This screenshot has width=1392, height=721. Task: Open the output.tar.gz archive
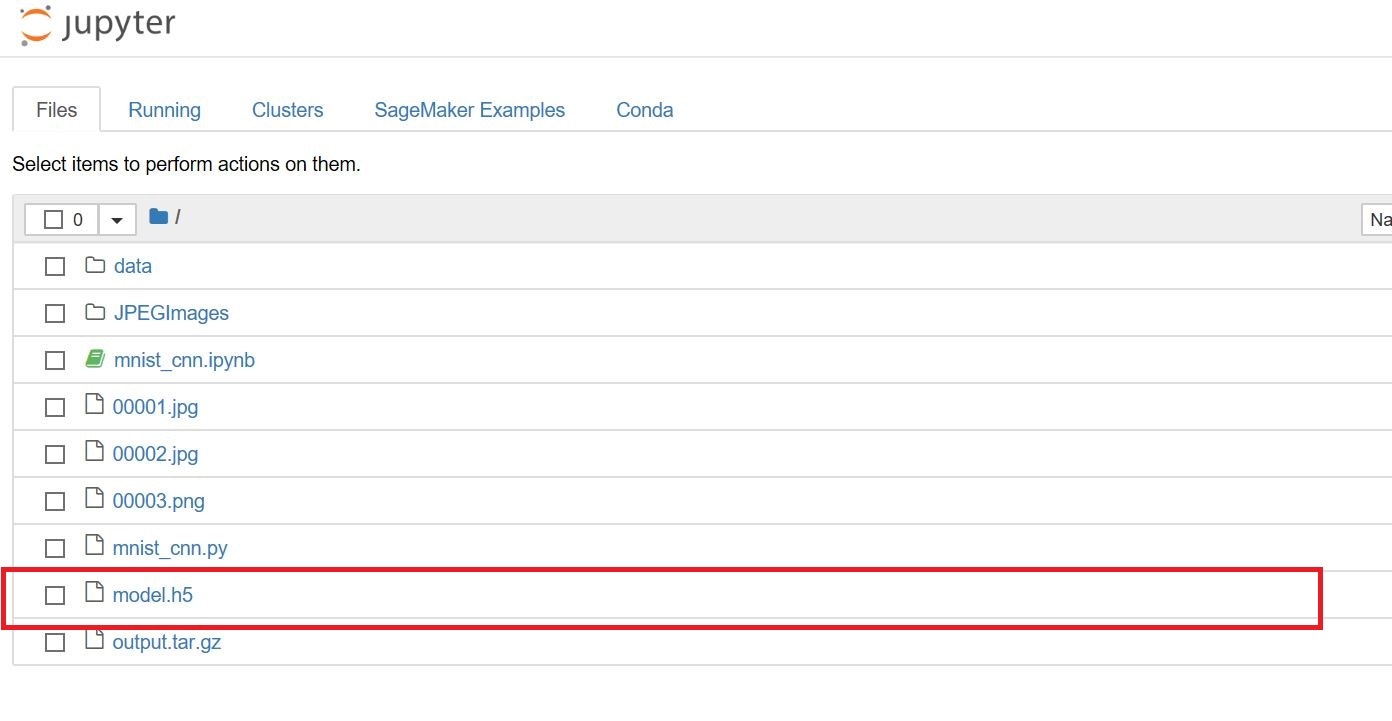point(166,642)
